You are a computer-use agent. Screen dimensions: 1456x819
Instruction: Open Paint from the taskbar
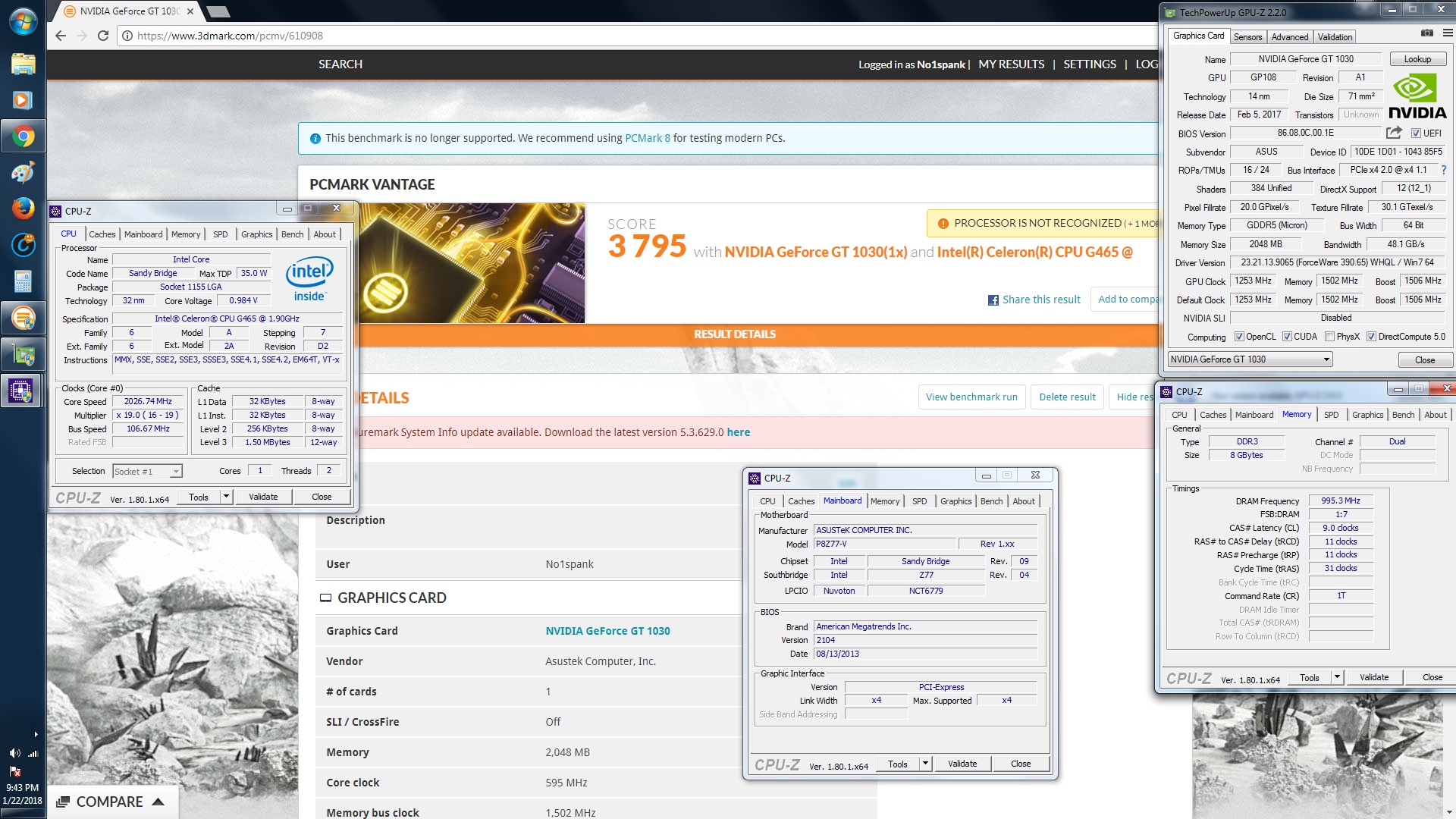[x=23, y=173]
